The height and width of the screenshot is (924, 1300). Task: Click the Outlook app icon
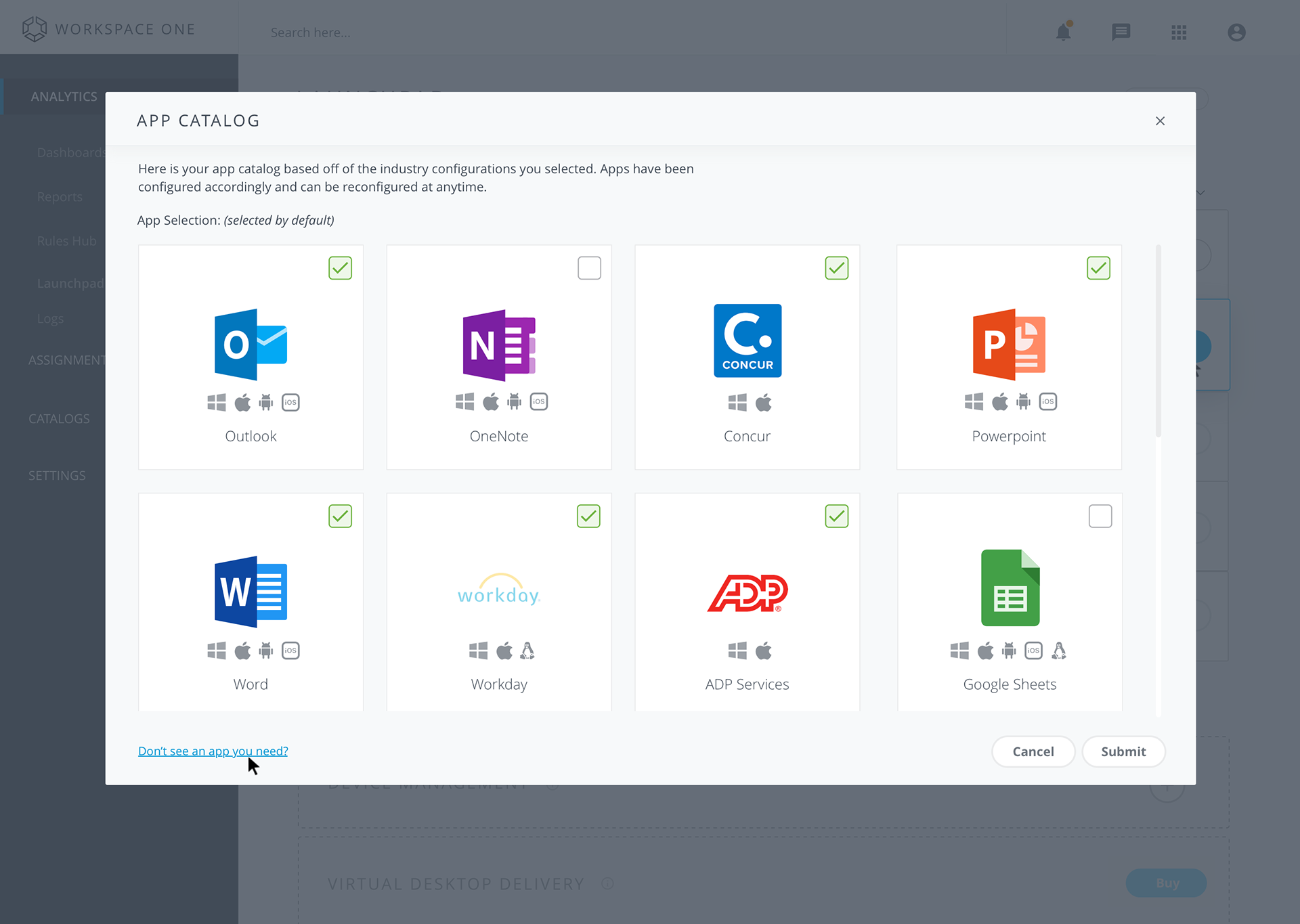pos(251,344)
